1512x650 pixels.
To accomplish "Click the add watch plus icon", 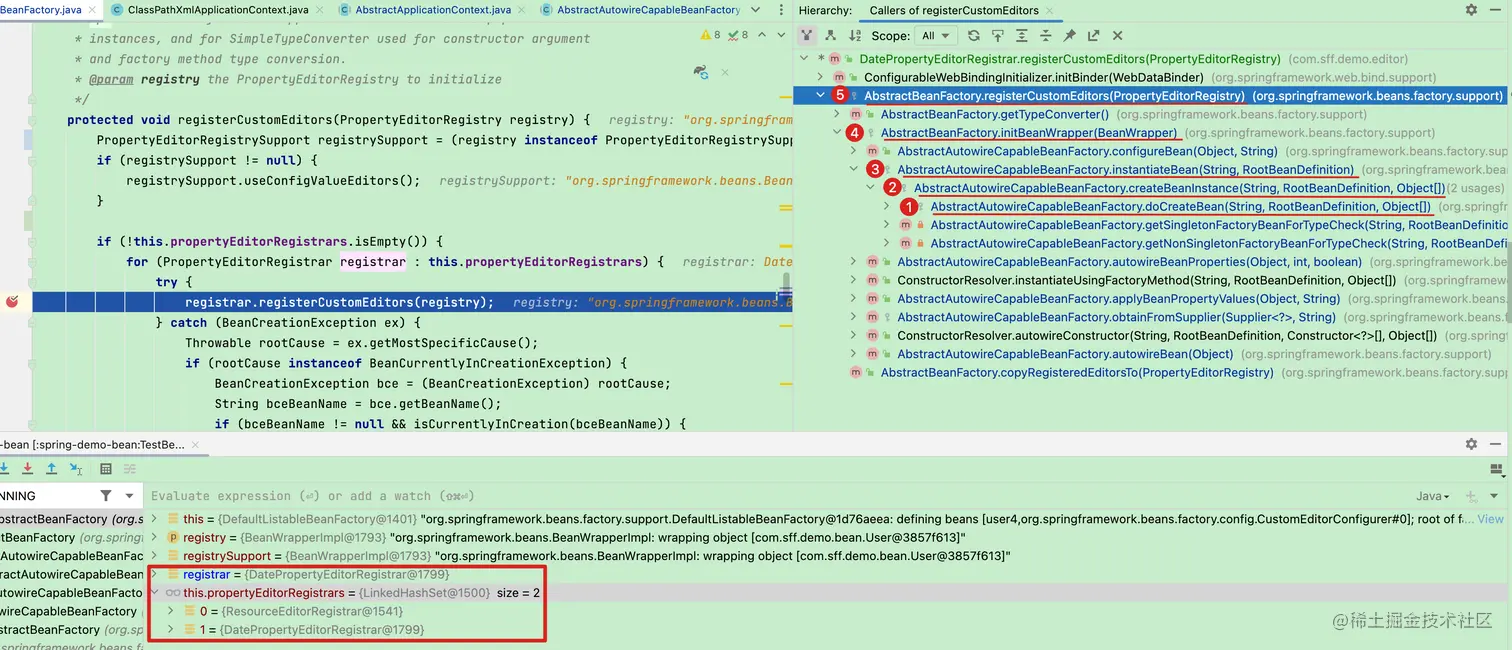I will 1471,496.
